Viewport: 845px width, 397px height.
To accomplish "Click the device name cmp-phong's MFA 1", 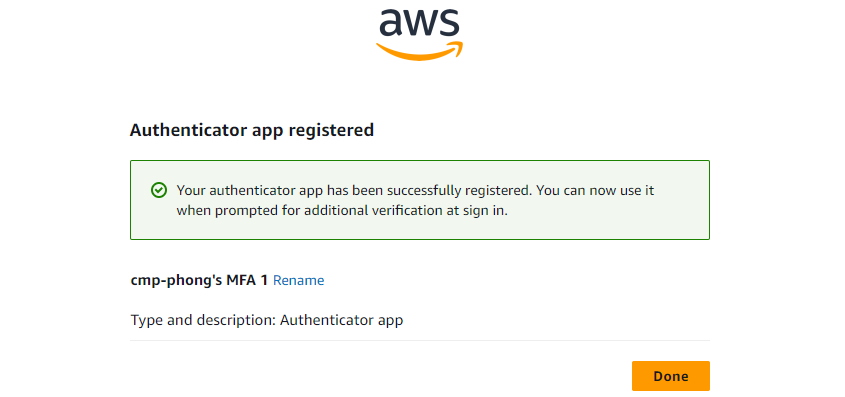I will pos(199,281).
